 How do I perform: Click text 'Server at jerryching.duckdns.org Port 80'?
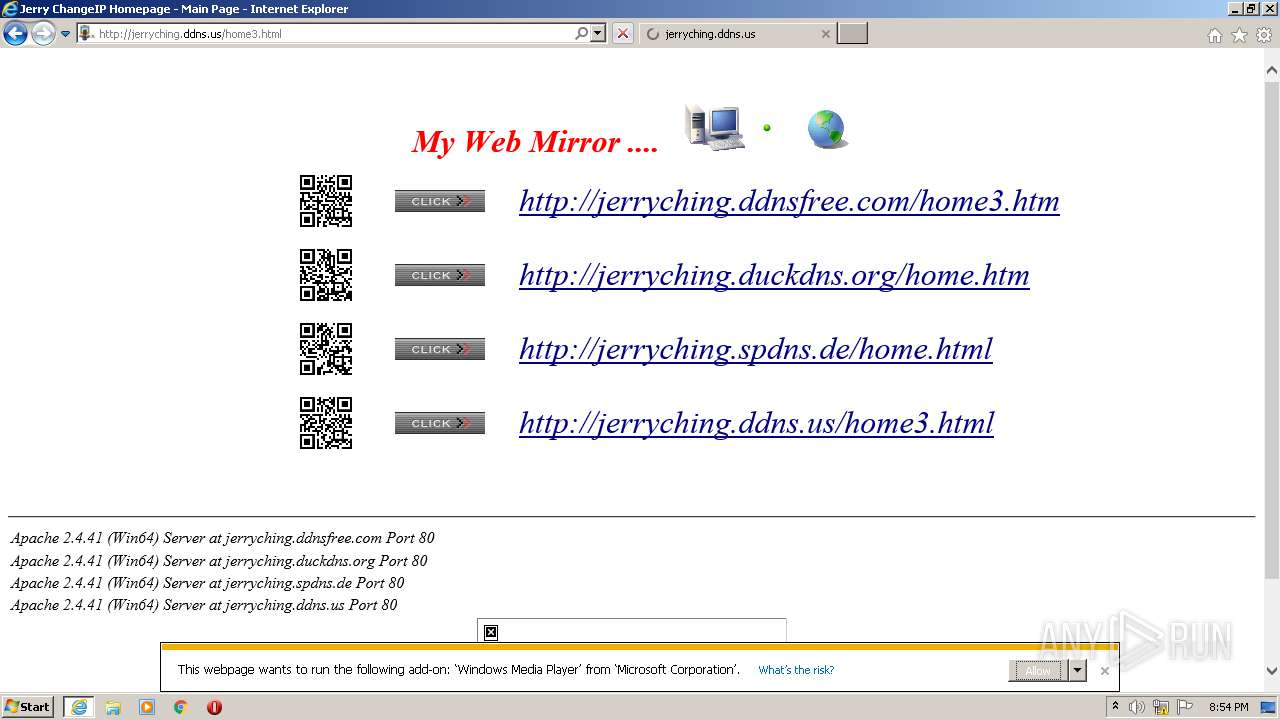[x=295, y=561]
